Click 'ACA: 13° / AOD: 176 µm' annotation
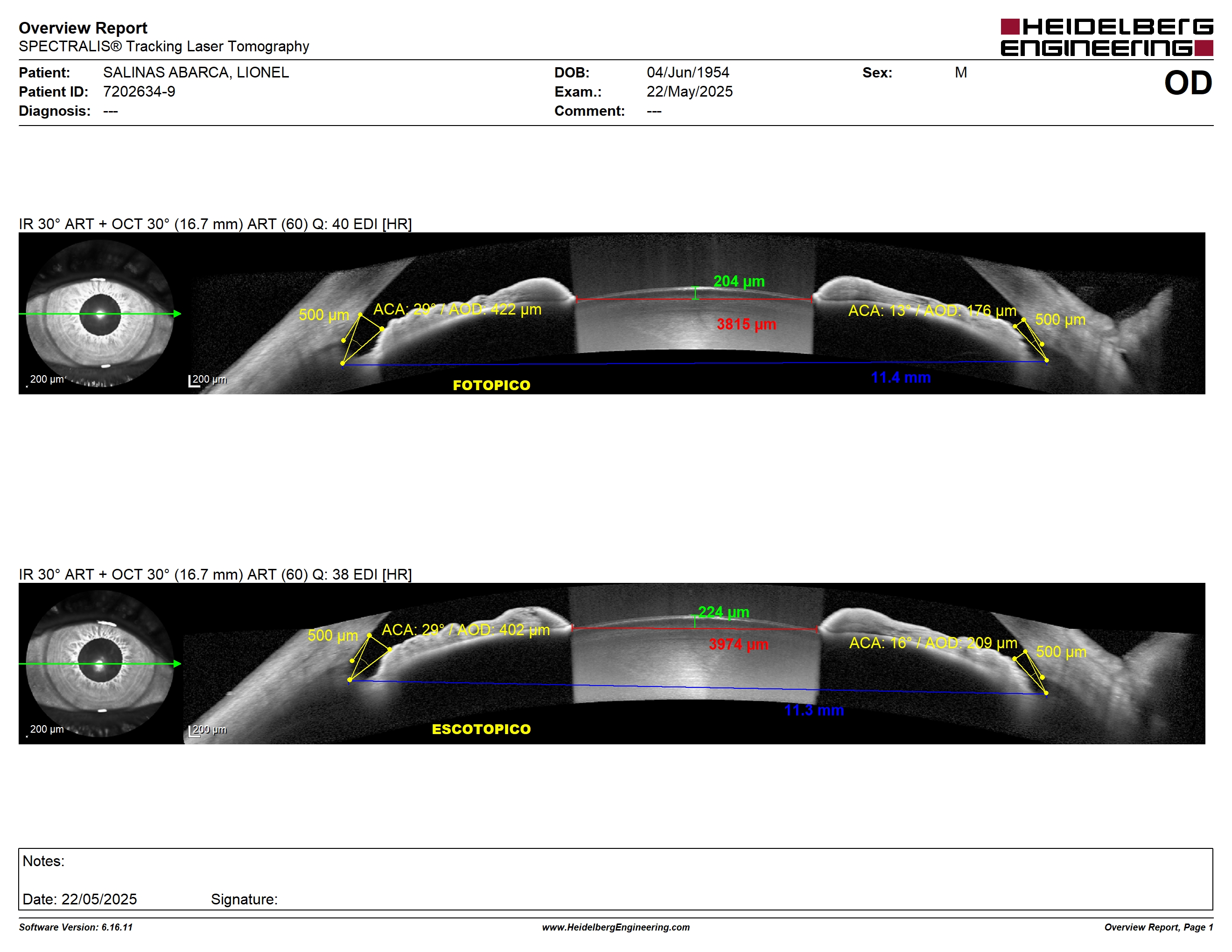The image size is (1232, 952). click(932, 310)
